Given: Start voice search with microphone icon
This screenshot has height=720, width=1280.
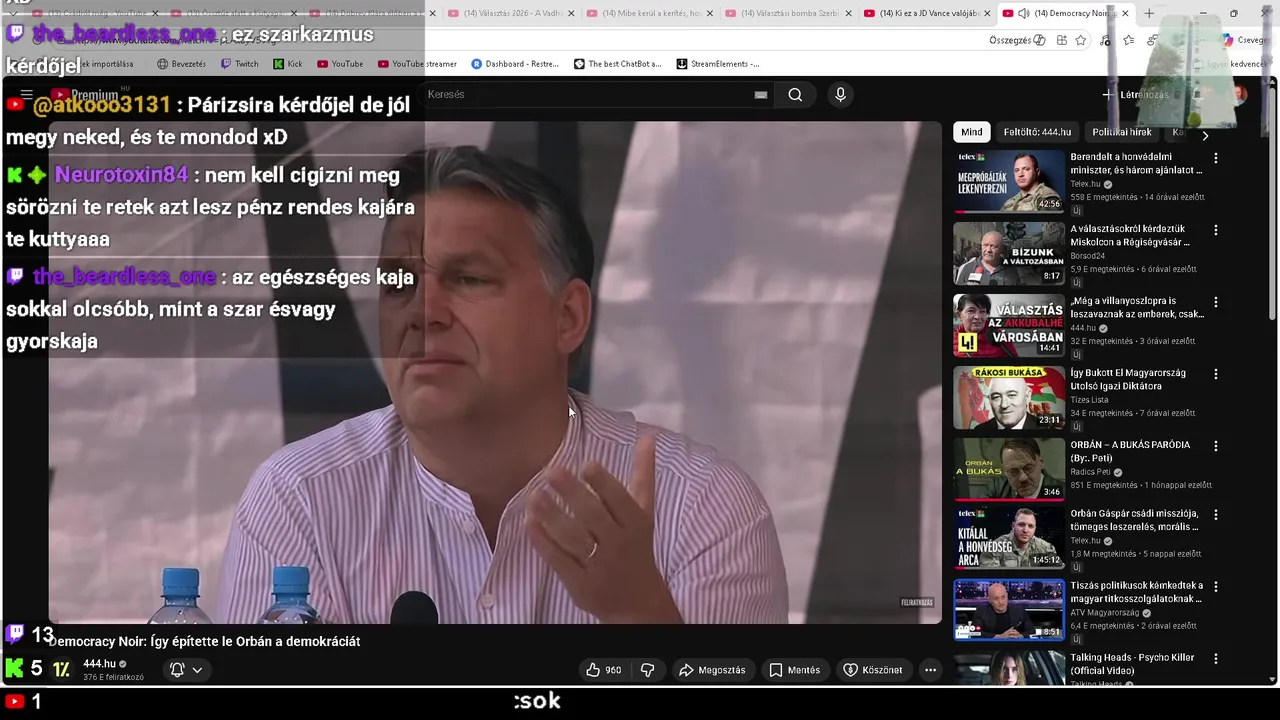Looking at the screenshot, I should coord(840,95).
